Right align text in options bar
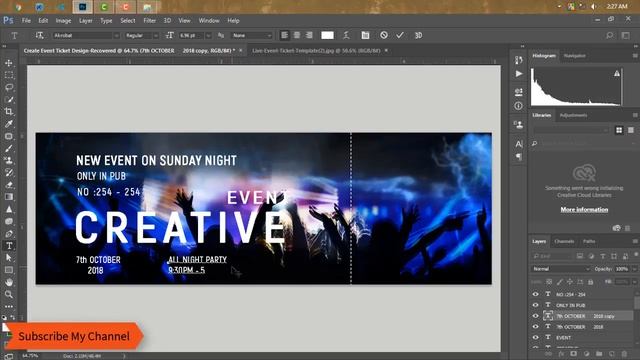This screenshot has width=640, height=360. [309, 36]
